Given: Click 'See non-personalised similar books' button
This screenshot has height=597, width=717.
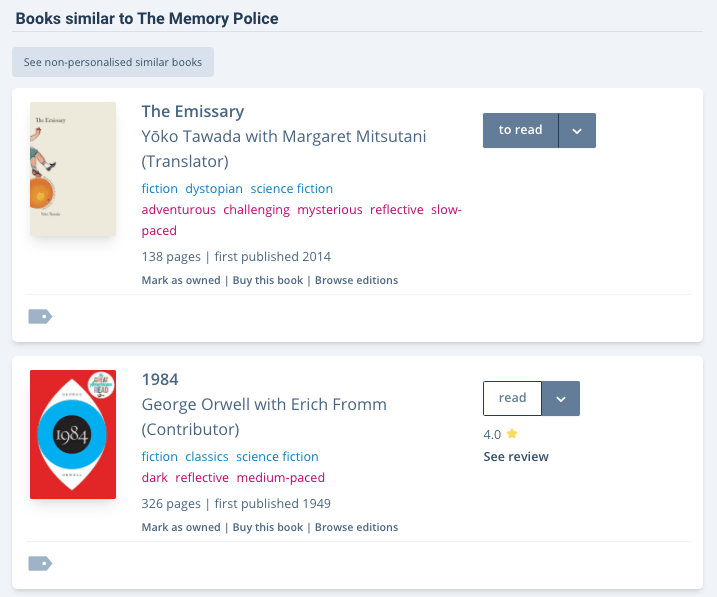Looking at the screenshot, I should point(113,62).
